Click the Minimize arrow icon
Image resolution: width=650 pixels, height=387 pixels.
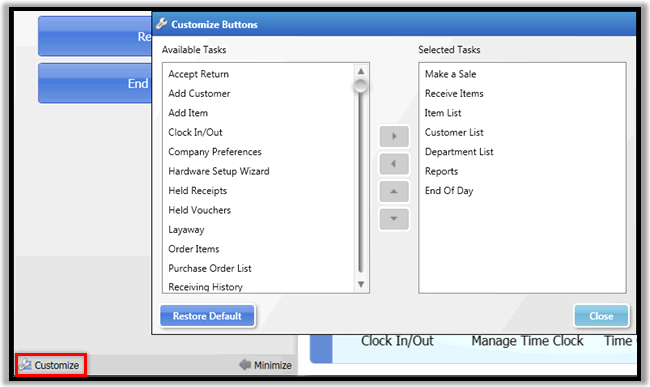point(245,365)
